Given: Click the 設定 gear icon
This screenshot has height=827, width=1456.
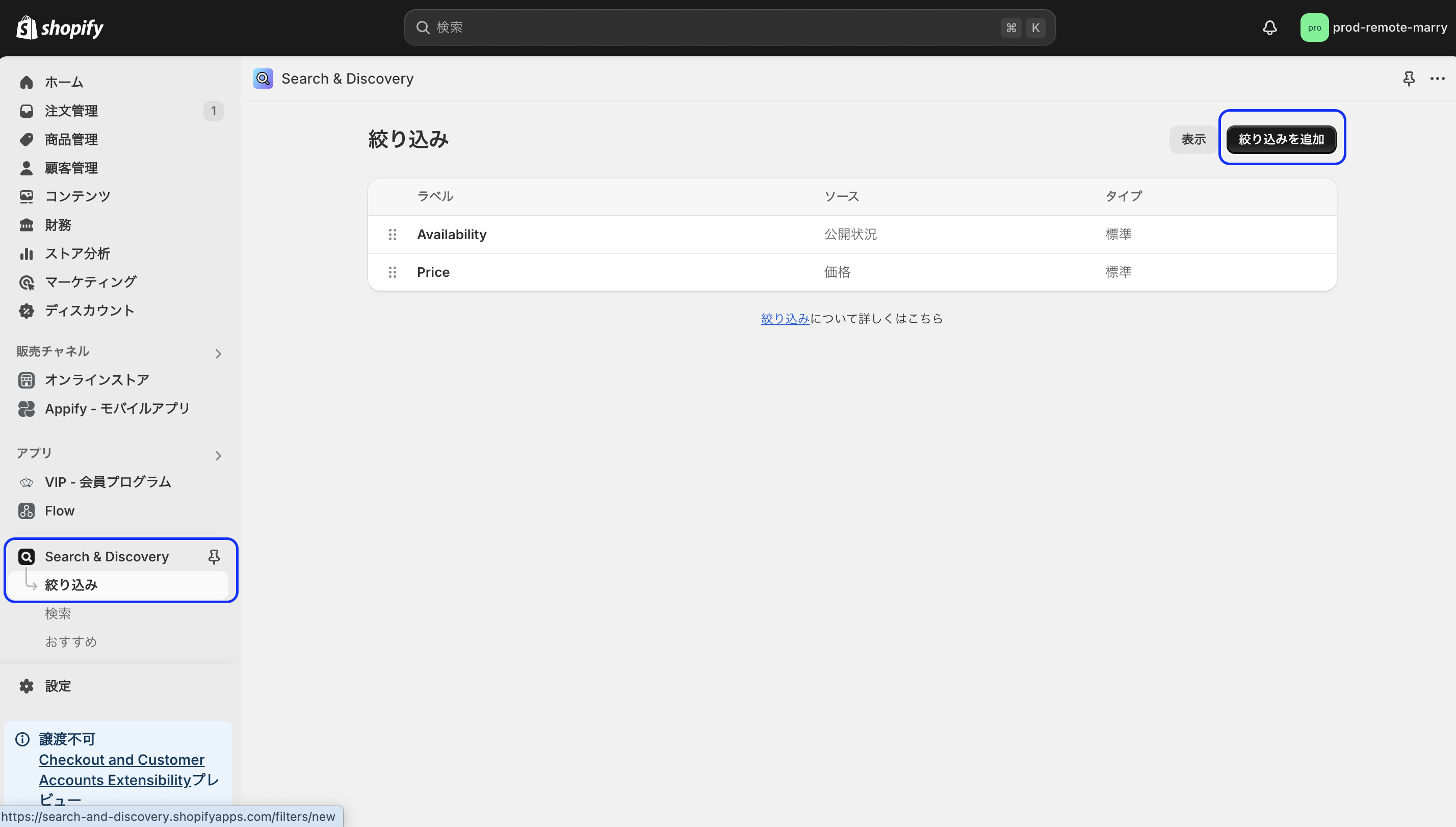Looking at the screenshot, I should 26,686.
